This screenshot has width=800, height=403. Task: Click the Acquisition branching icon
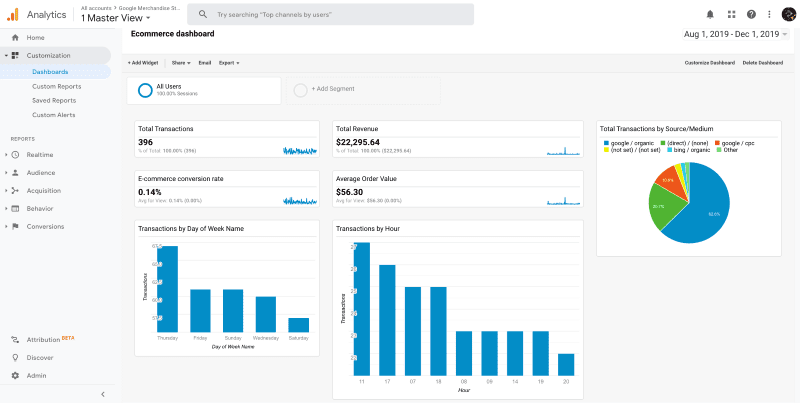15,190
